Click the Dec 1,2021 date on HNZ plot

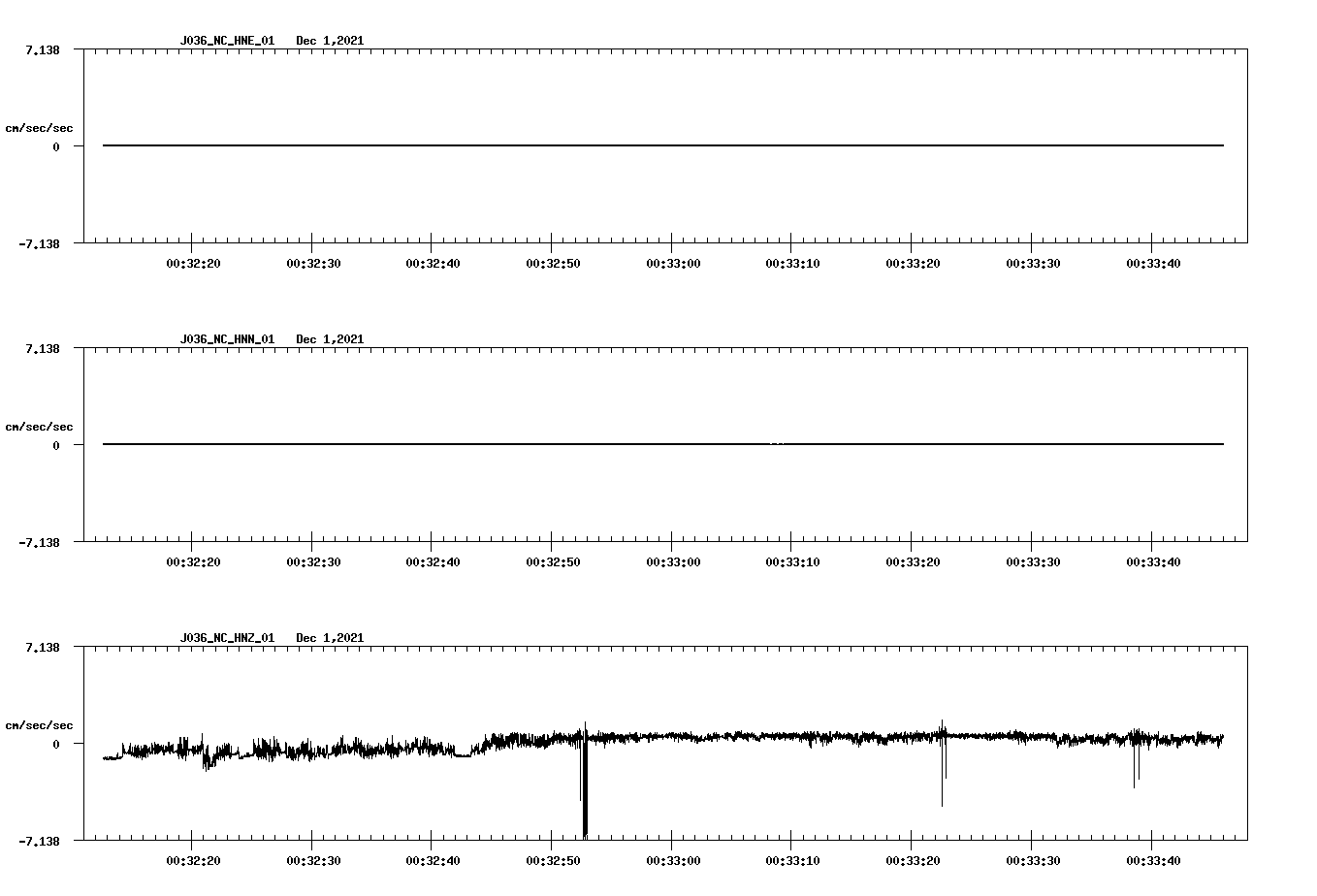[x=330, y=638]
